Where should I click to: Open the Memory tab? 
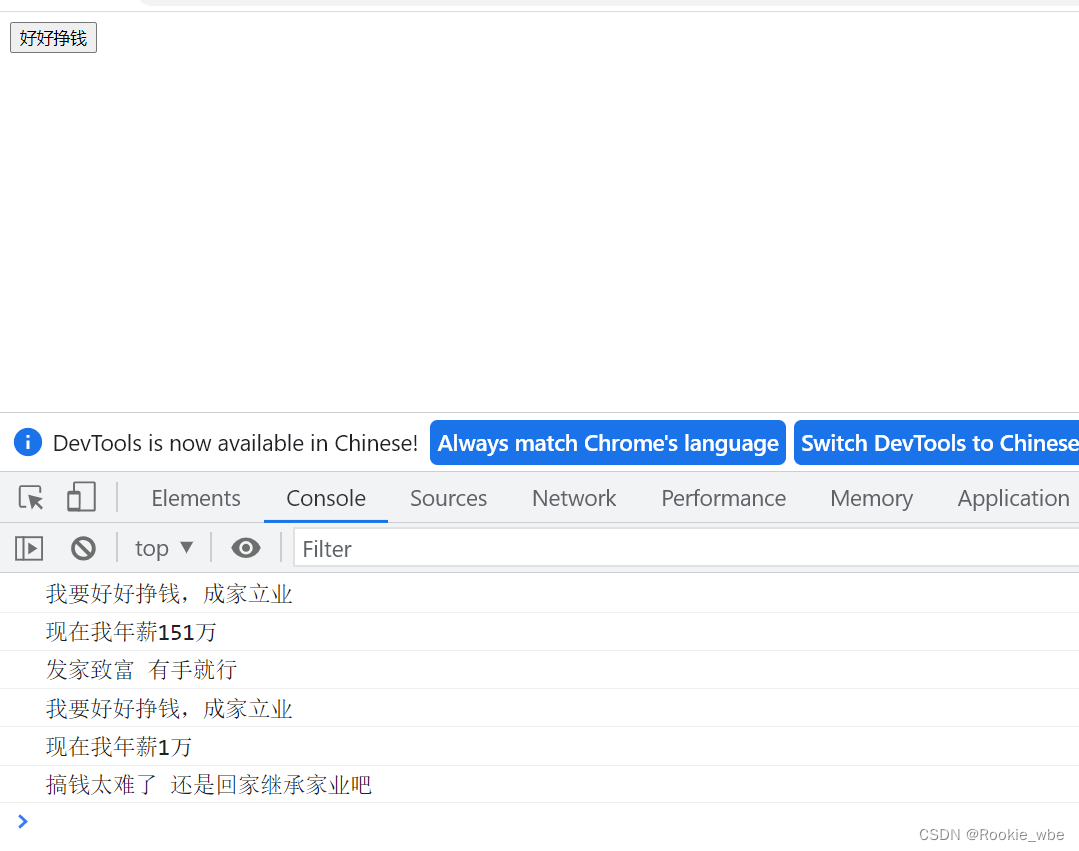point(871,498)
